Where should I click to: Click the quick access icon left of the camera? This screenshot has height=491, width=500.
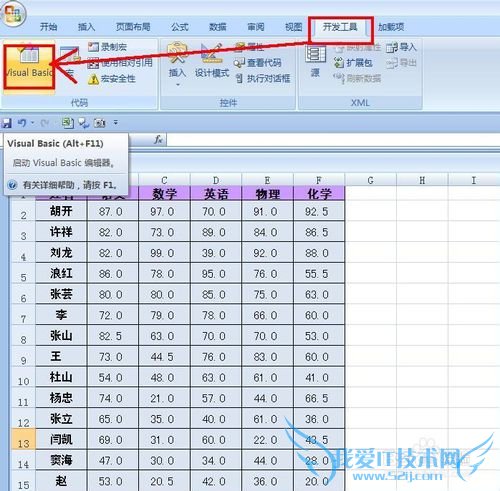pyautogui.click(x=84, y=123)
